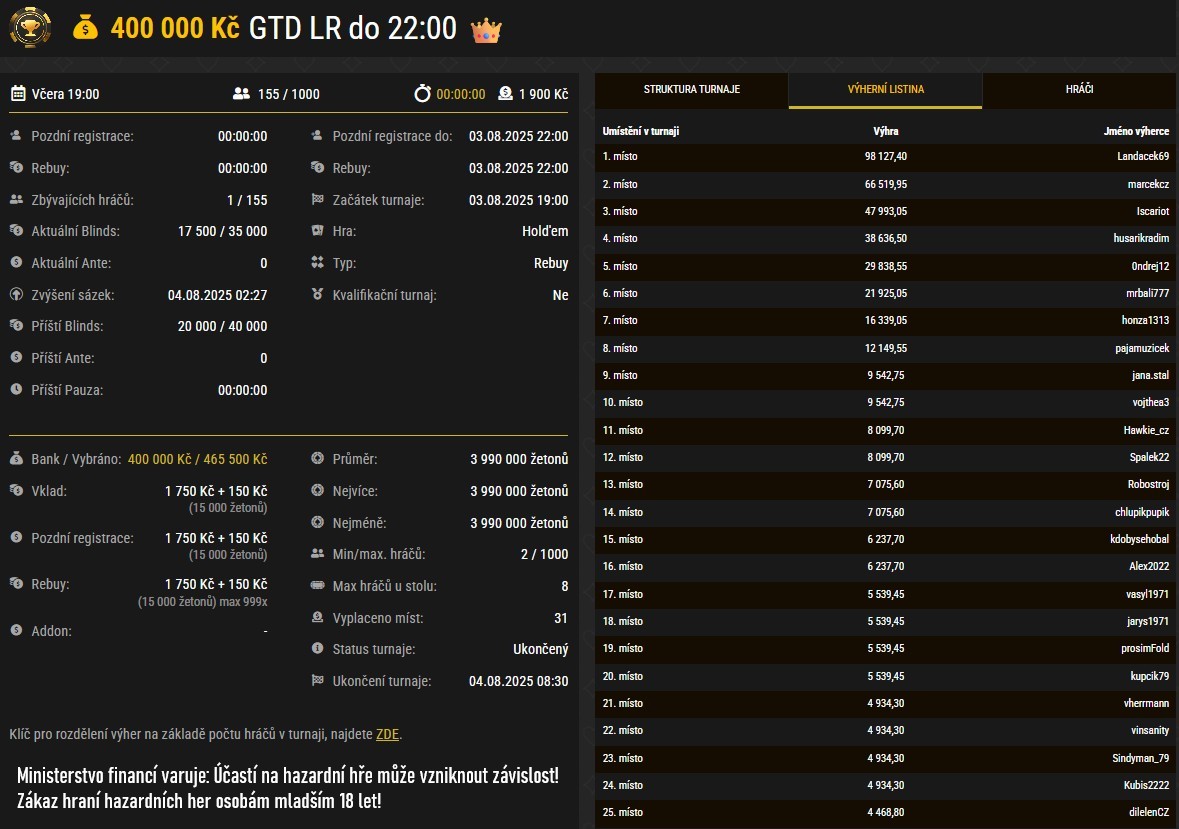Click the clock icon beside Příští Pauza

click(17, 390)
